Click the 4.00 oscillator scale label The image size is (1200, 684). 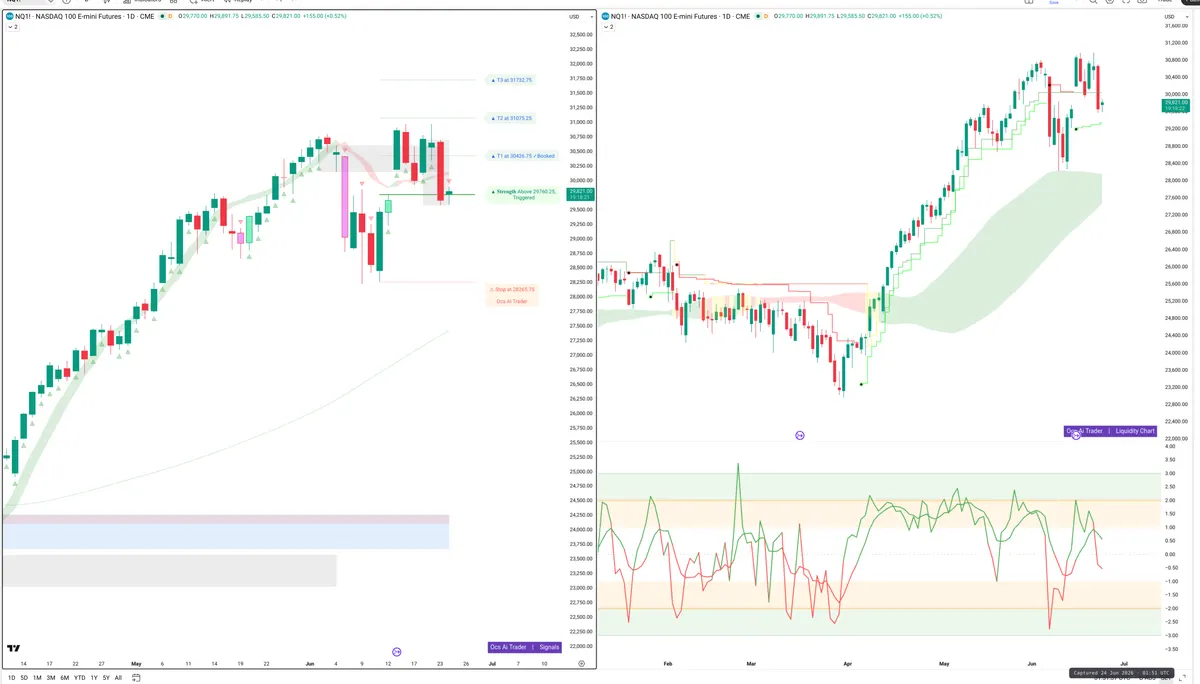[1170, 446]
